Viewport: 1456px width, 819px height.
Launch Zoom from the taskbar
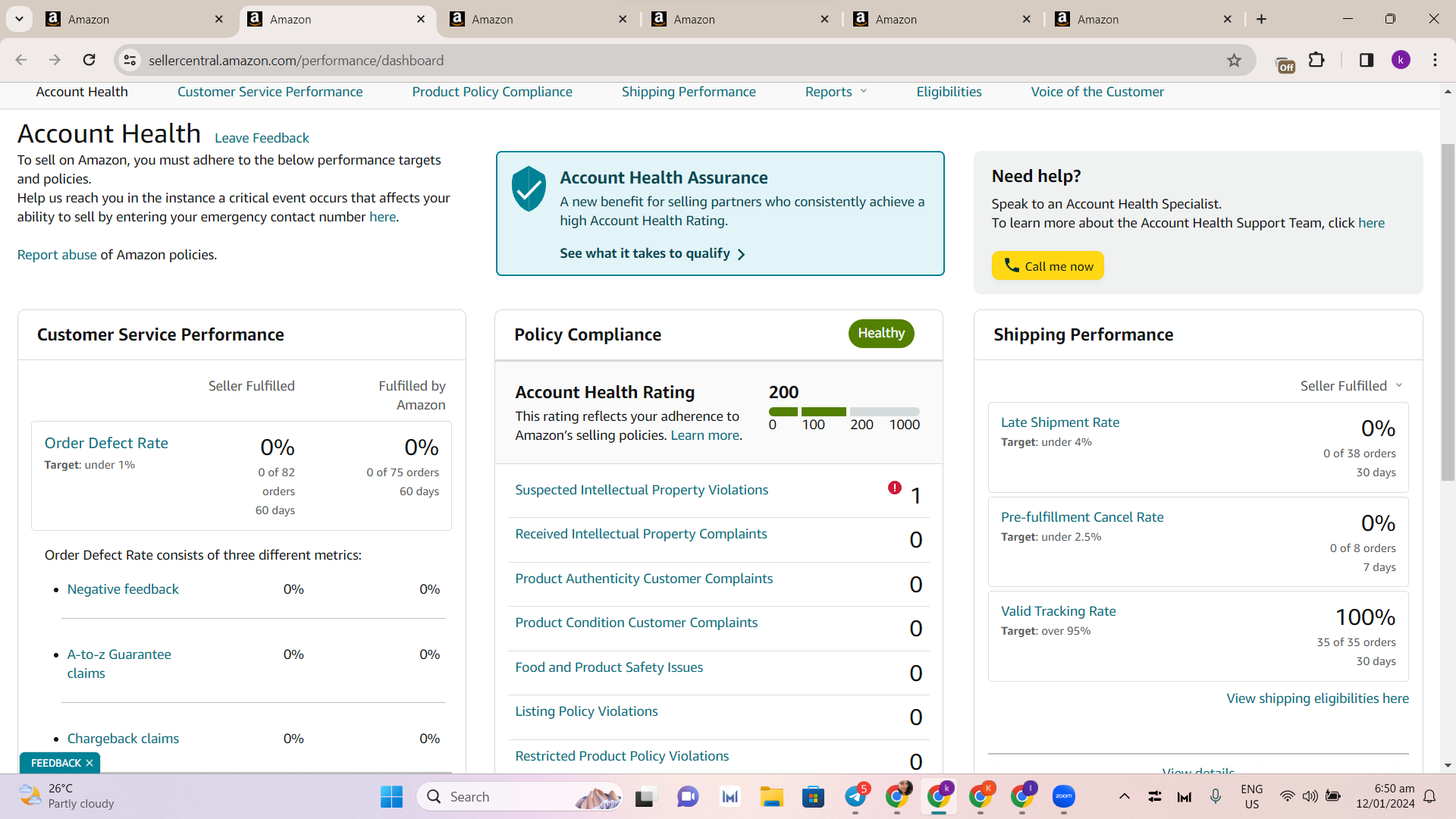pyautogui.click(x=1064, y=796)
